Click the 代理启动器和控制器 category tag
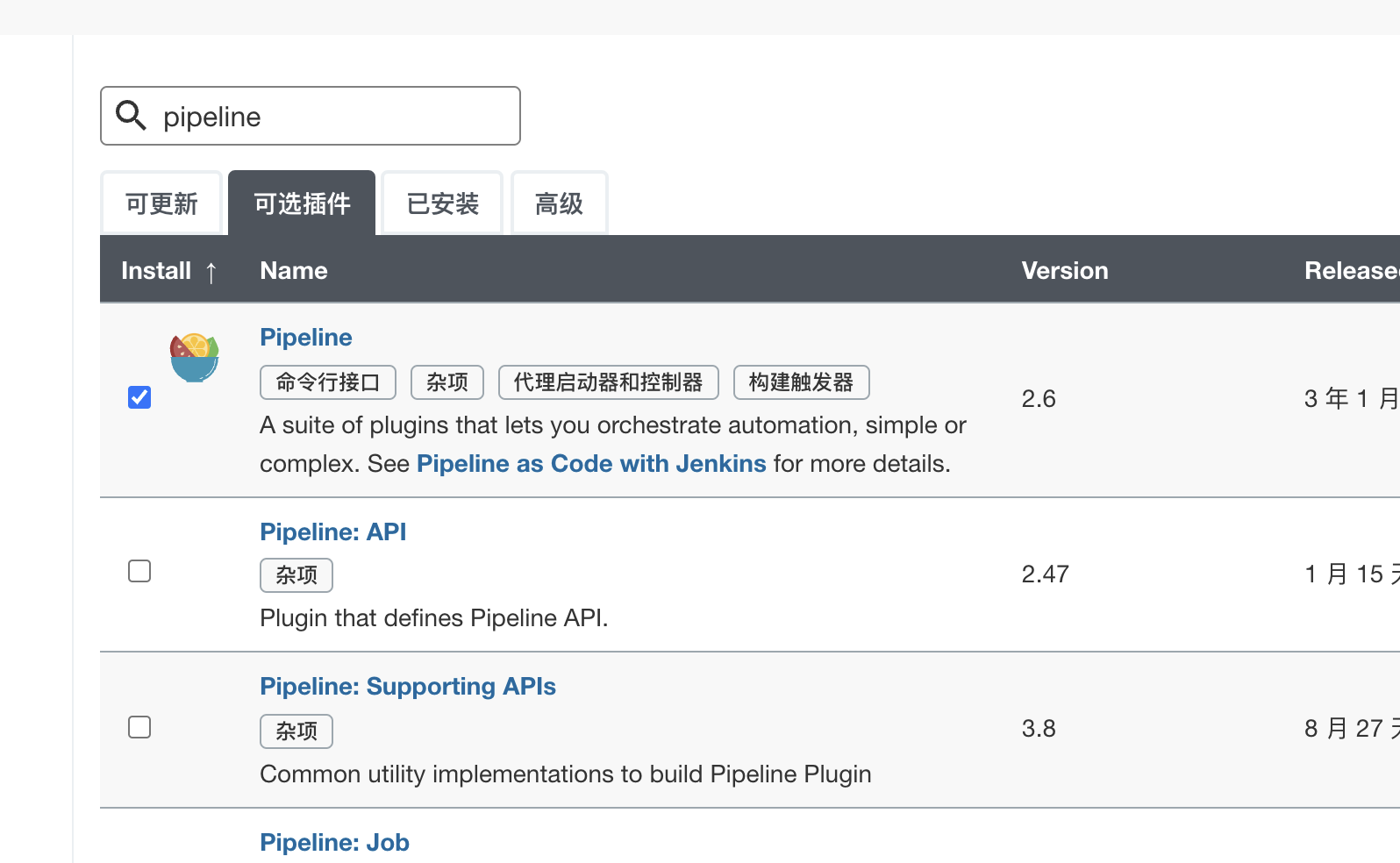This screenshot has height=863, width=1400. (608, 382)
